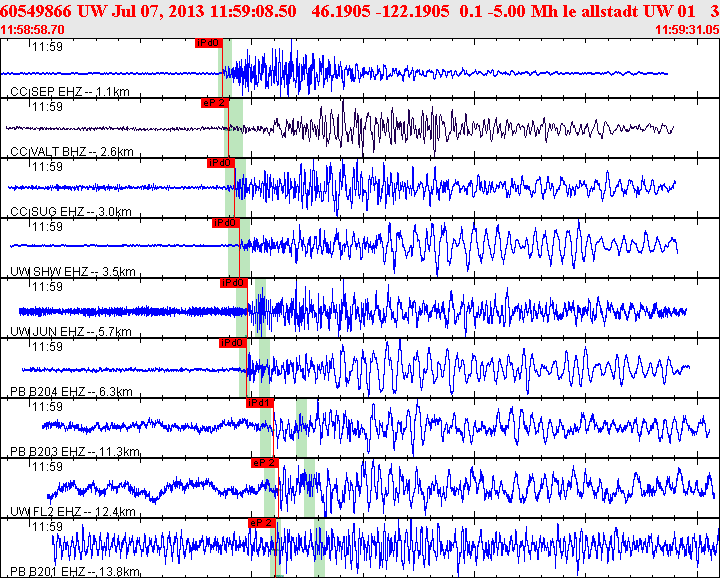The height and width of the screenshot is (578, 720).
Task: Select the eP 2 pick flag on the FL2 trace
Action: point(265,463)
